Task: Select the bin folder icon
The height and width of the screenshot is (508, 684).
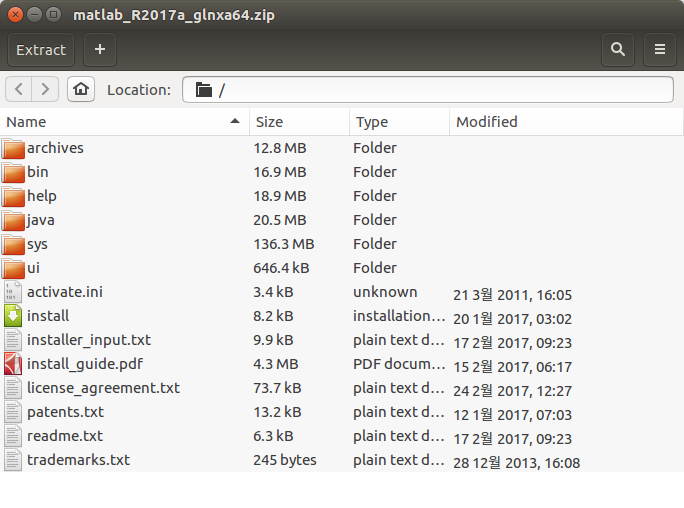Action: click(13, 173)
